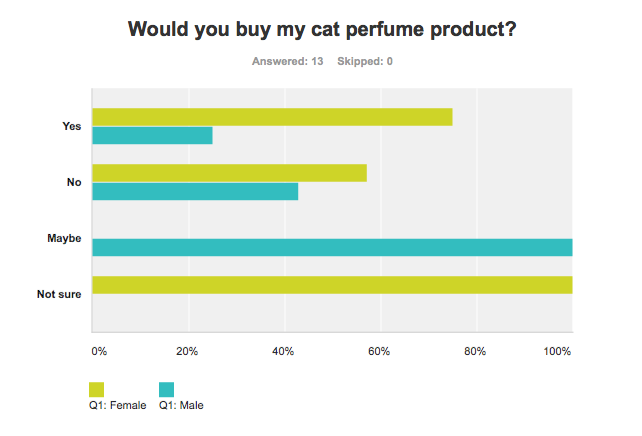Click the teal Maybe bar
Viewport: 642px width, 436px height.
tap(332, 247)
